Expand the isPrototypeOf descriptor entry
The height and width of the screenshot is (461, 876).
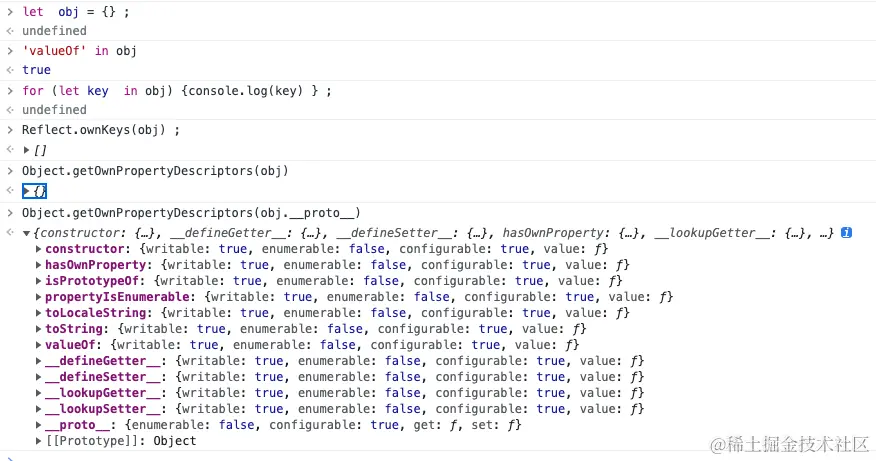39,281
